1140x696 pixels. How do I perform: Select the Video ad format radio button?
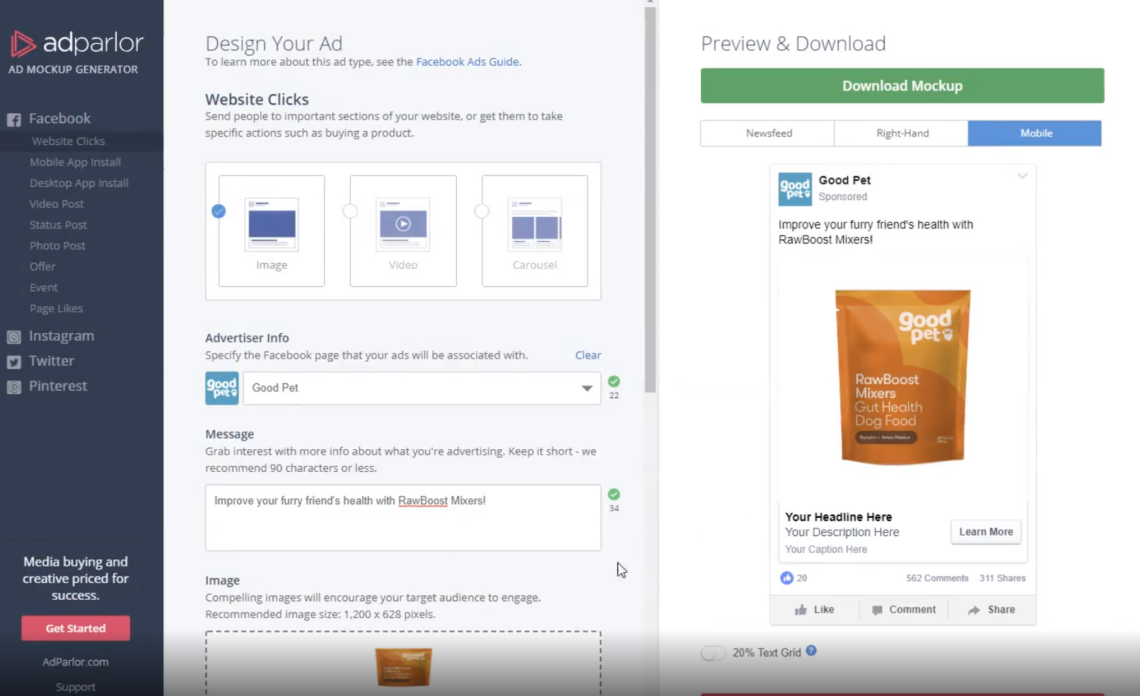pos(351,211)
